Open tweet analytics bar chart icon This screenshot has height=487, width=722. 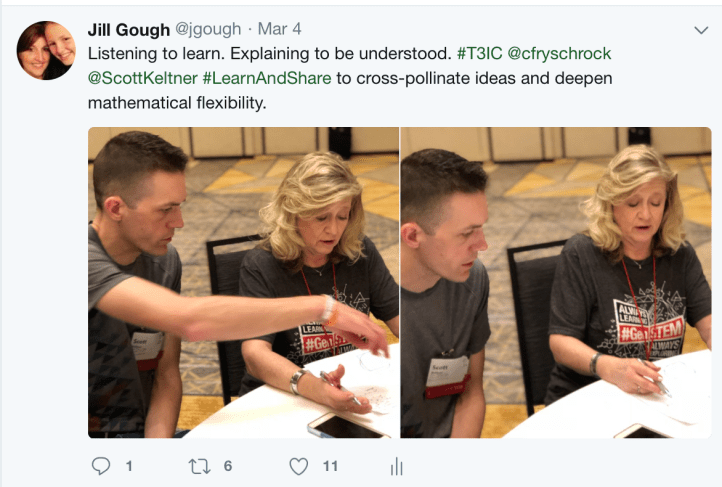click(x=396, y=466)
